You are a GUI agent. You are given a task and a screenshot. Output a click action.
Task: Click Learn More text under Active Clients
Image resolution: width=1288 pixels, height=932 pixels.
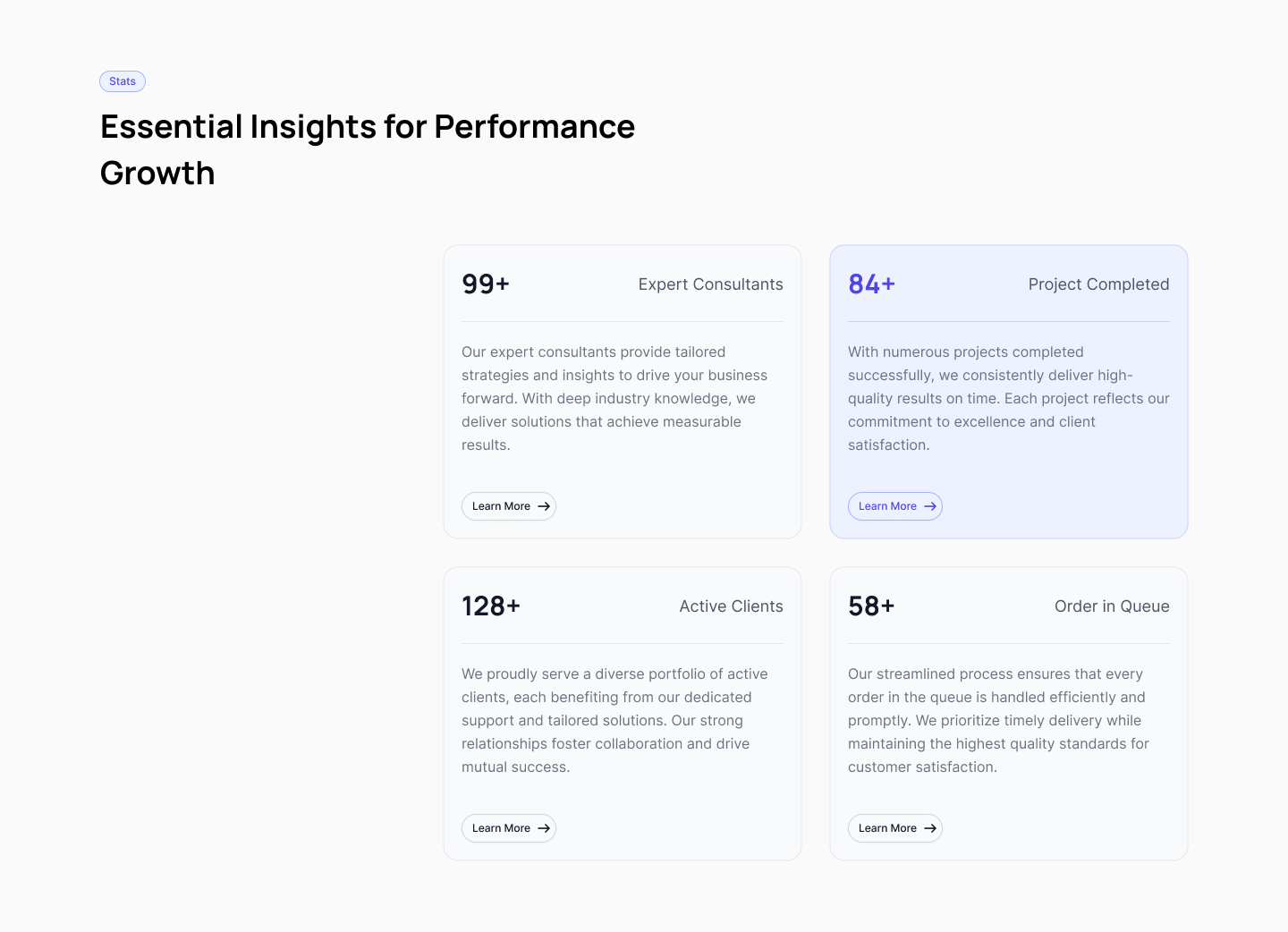(501, 828)
